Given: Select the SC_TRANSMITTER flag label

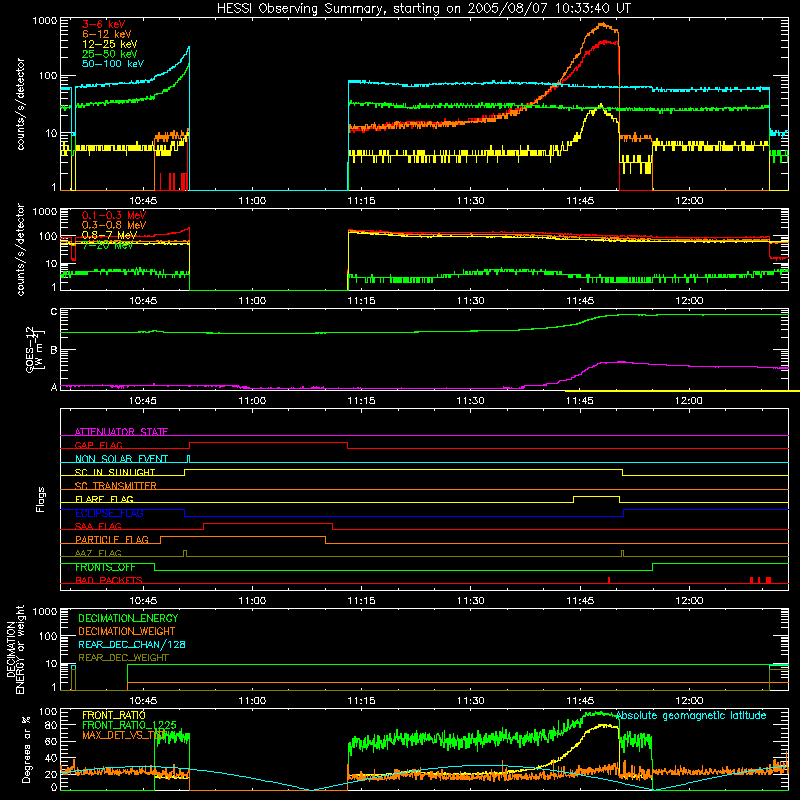Looking at the screenshot, I should pos(116,486).
